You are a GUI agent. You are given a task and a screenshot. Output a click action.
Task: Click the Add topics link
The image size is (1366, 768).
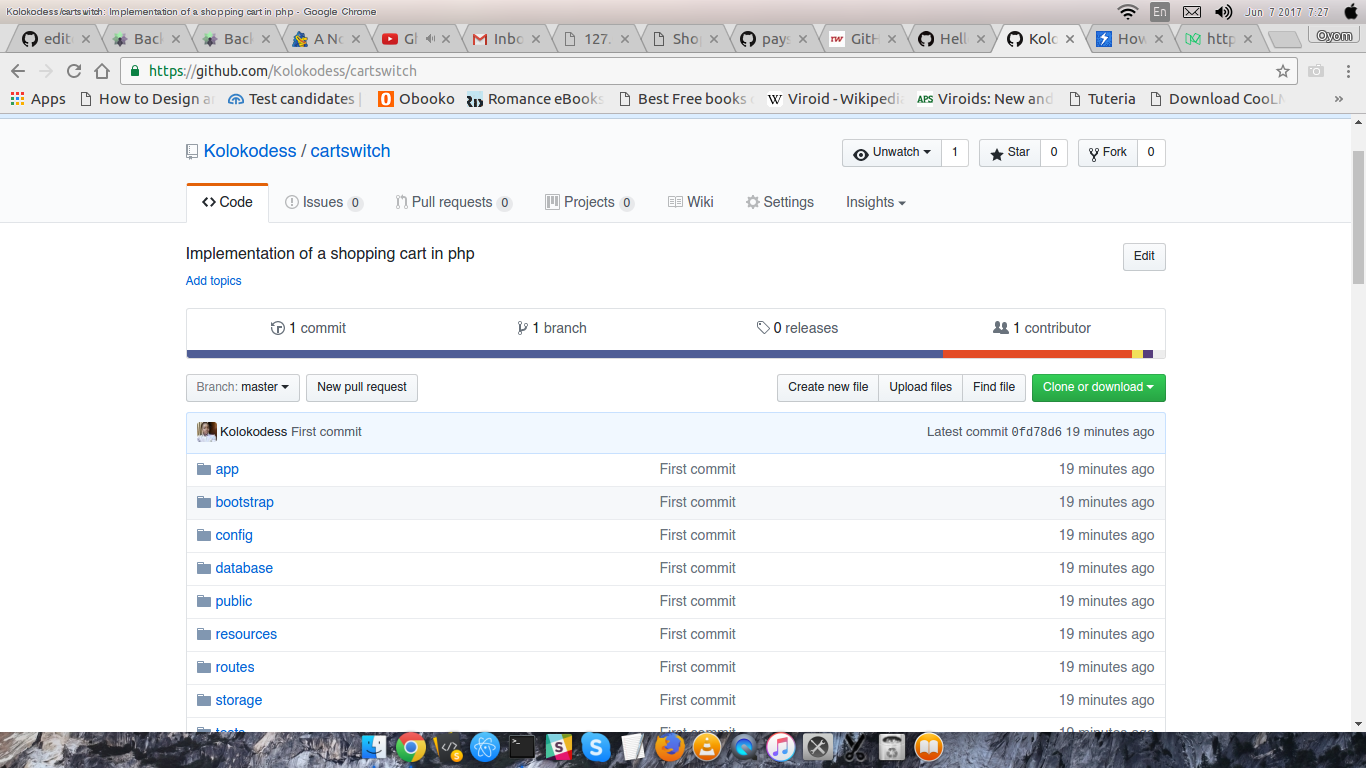click(x=214, y=281)
